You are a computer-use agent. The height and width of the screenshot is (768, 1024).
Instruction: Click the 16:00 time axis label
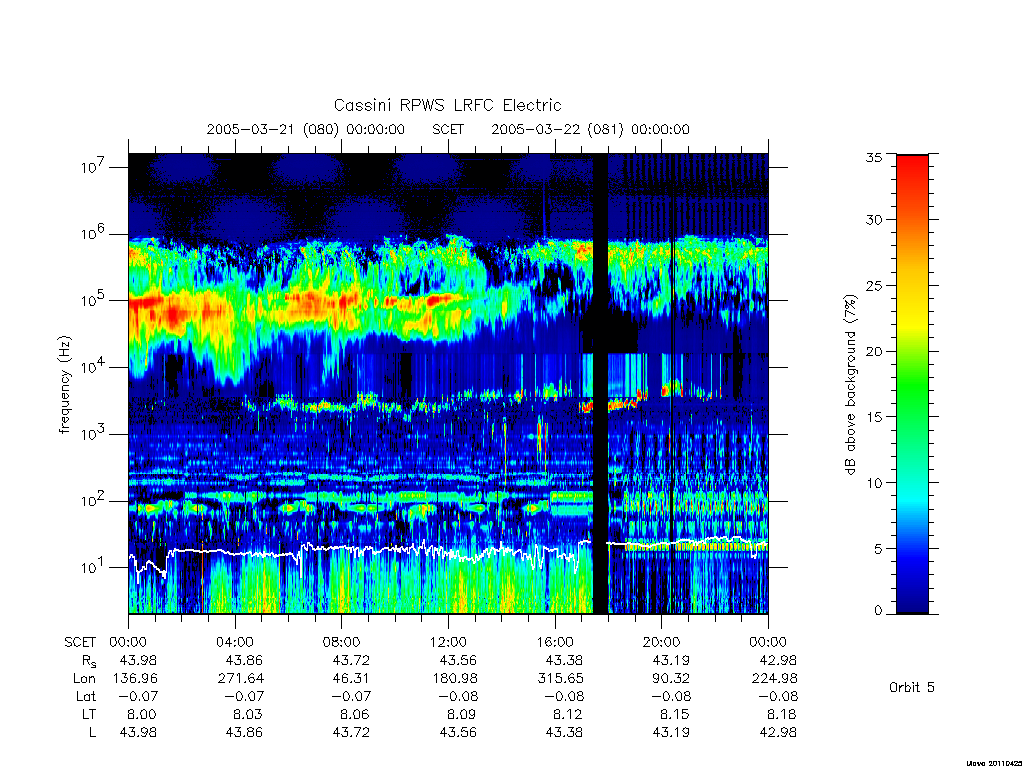click(554, 642)
